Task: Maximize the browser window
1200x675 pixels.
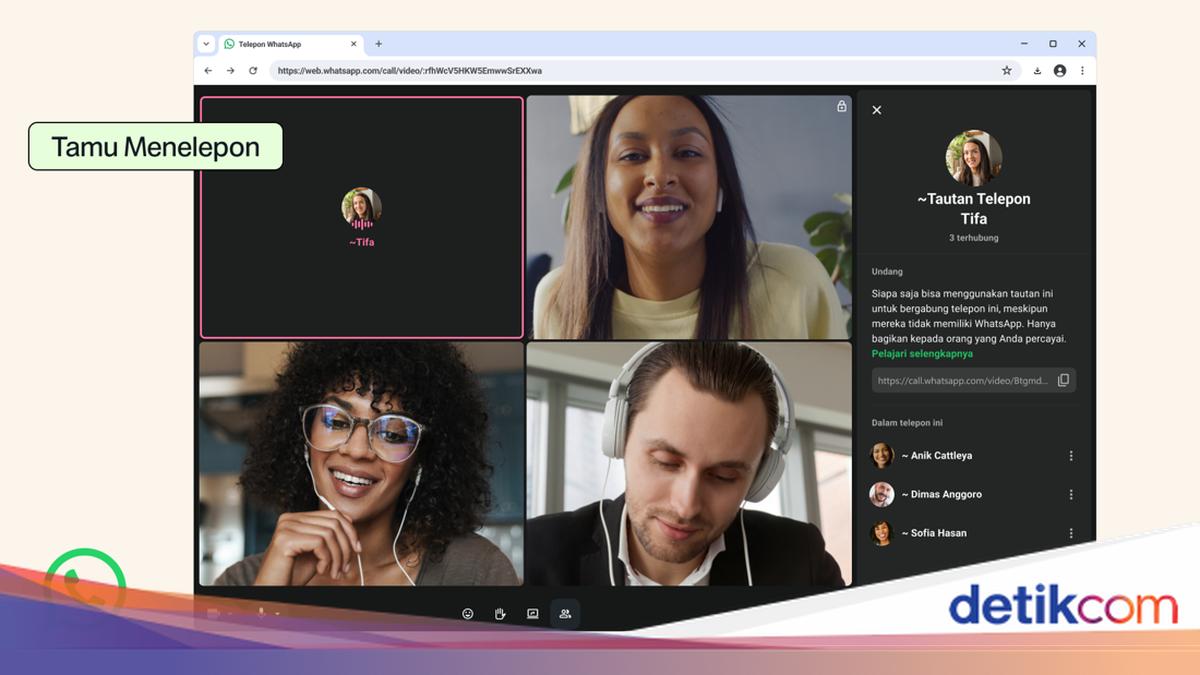Action: tap(1053, 44)
